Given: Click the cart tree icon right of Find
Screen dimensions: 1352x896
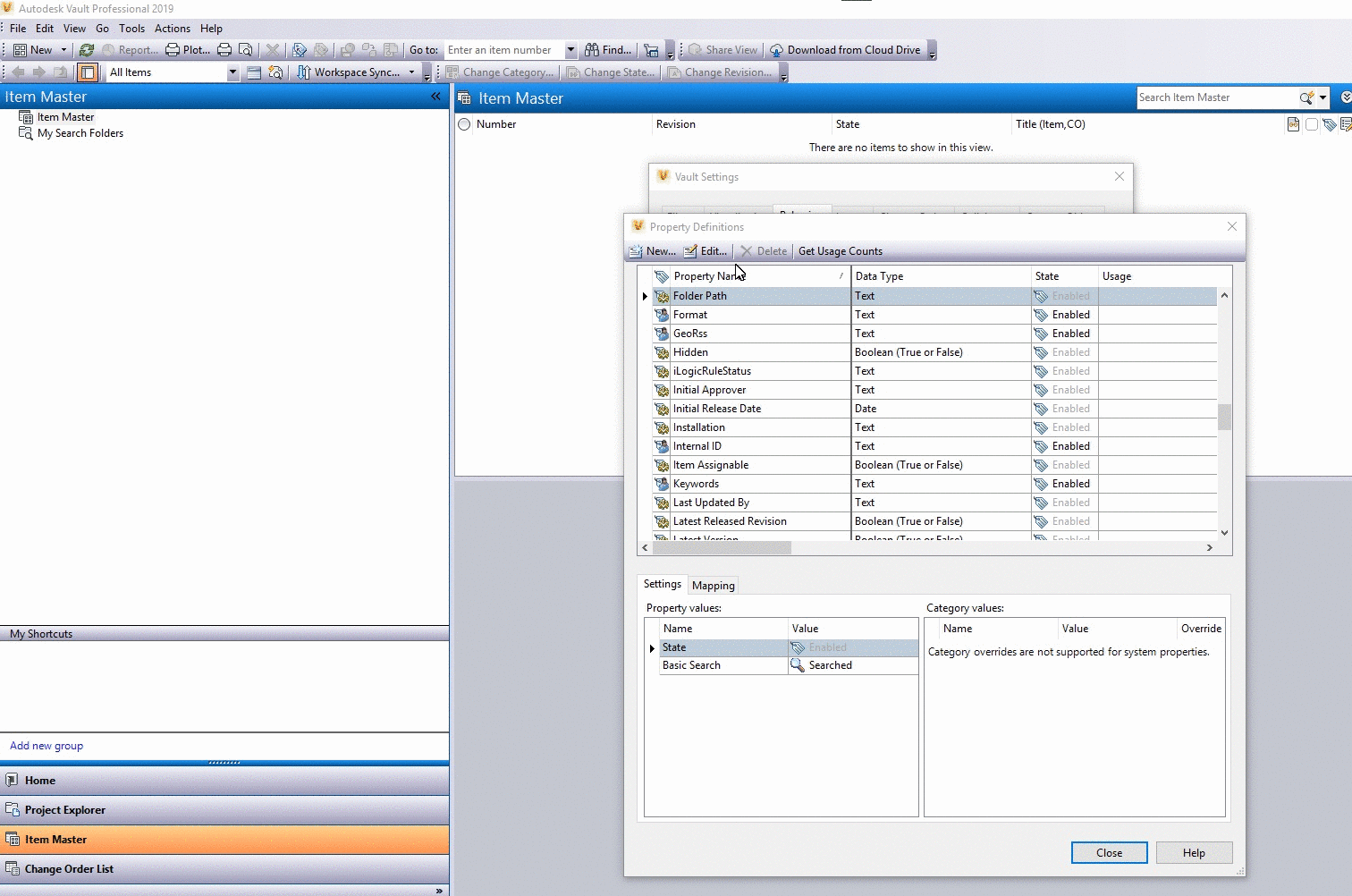Looking at the screenshot, I should click(652, 50).
